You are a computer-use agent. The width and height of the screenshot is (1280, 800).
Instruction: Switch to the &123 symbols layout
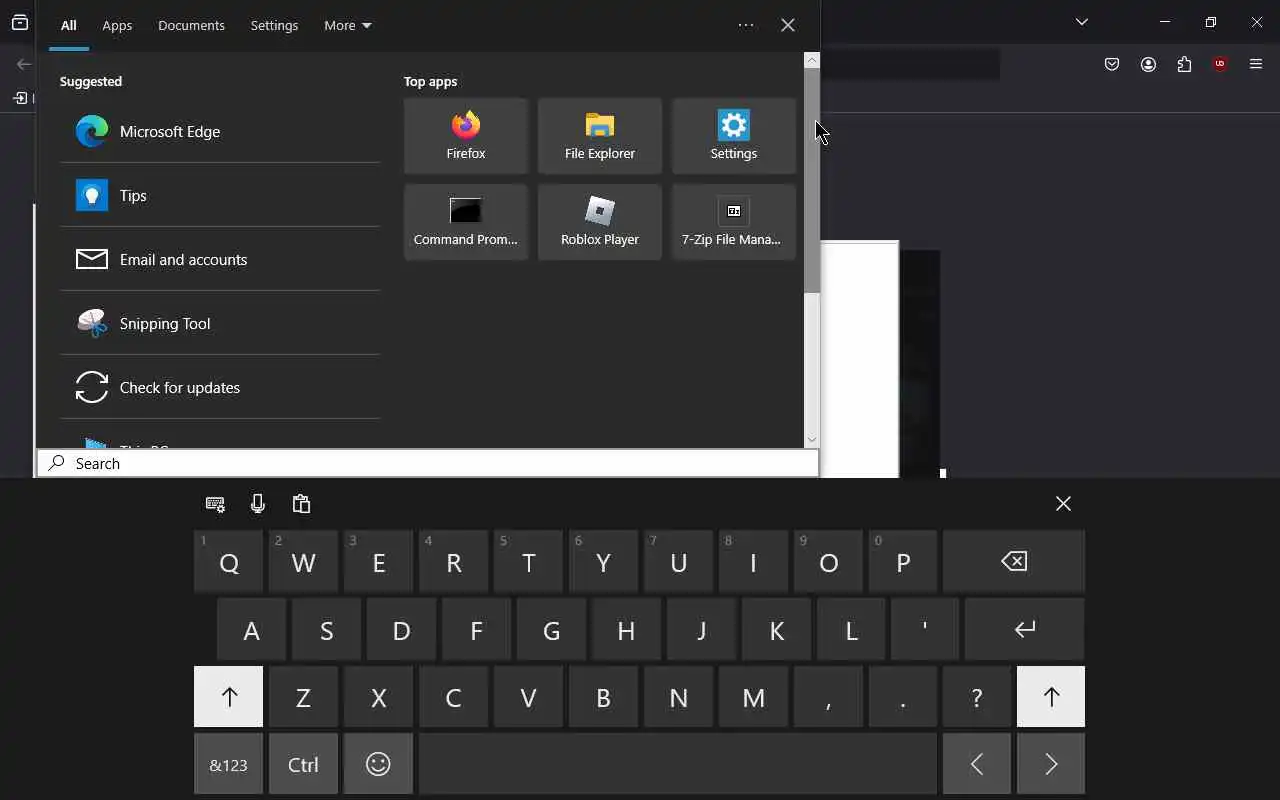pyautogui.click(x=229, y=764)
